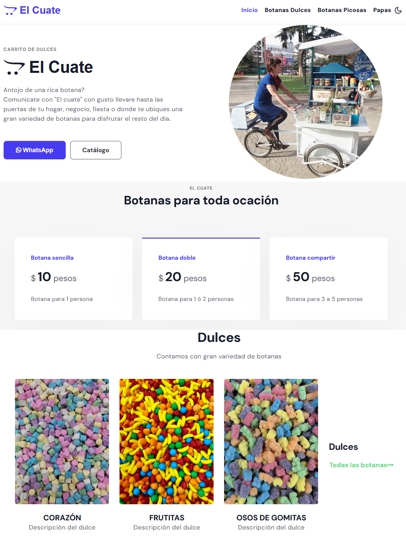
Task: Click the circular candy cart photo
Action: [306, 102]
